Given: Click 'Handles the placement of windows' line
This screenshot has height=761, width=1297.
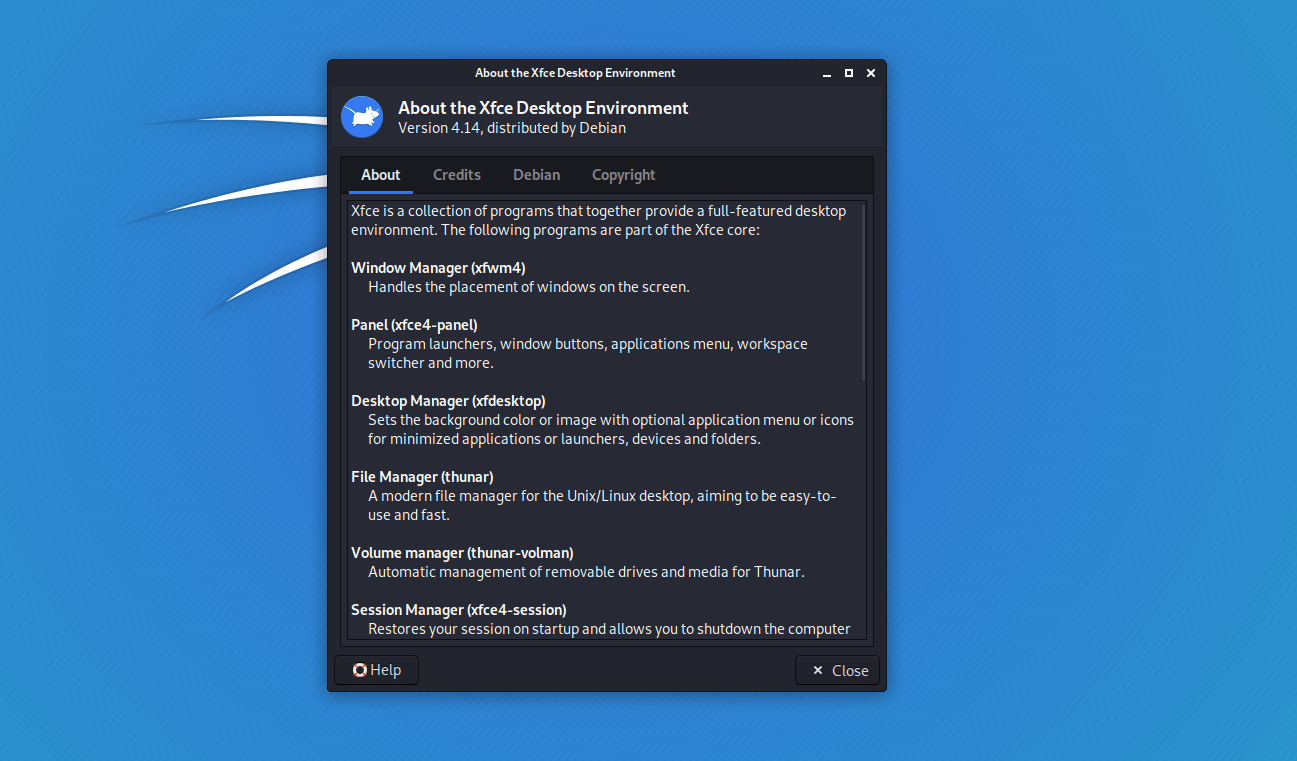Looking at the screenshot, I should (x=529, y=287).
